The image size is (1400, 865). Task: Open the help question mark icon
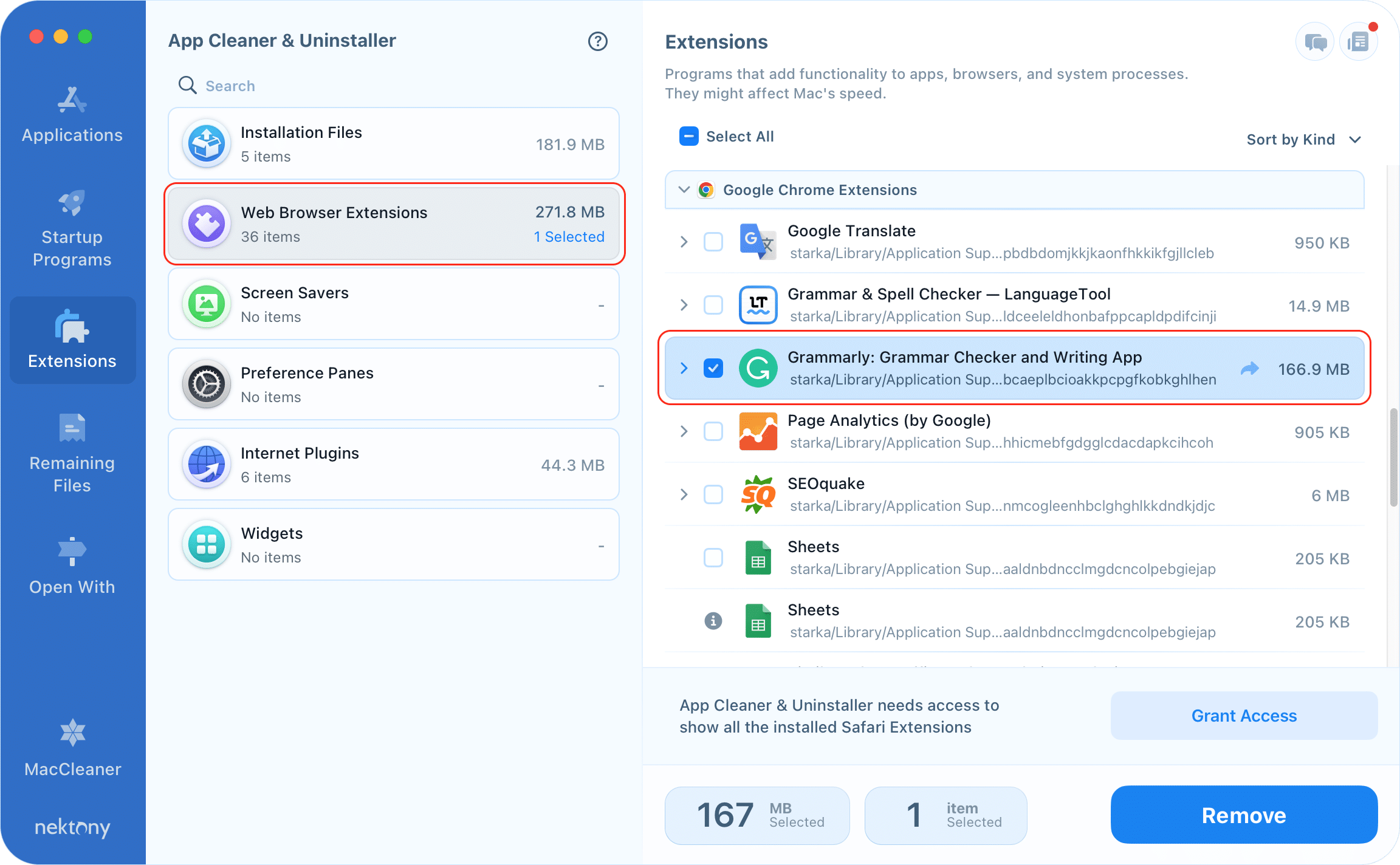point(598,41)
